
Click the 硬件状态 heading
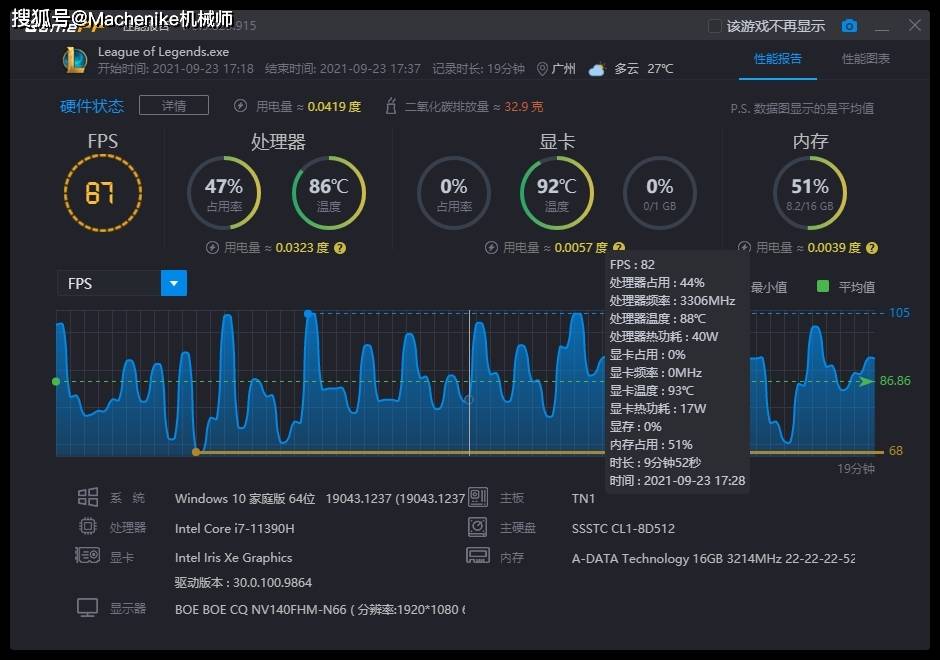(x=92, y=106)
